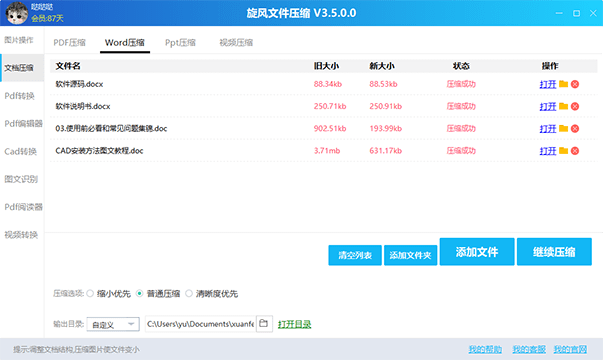Viewport: 603px width, 360px height.
Task: Click 添加文件 button
Action: tap(477, 252)
